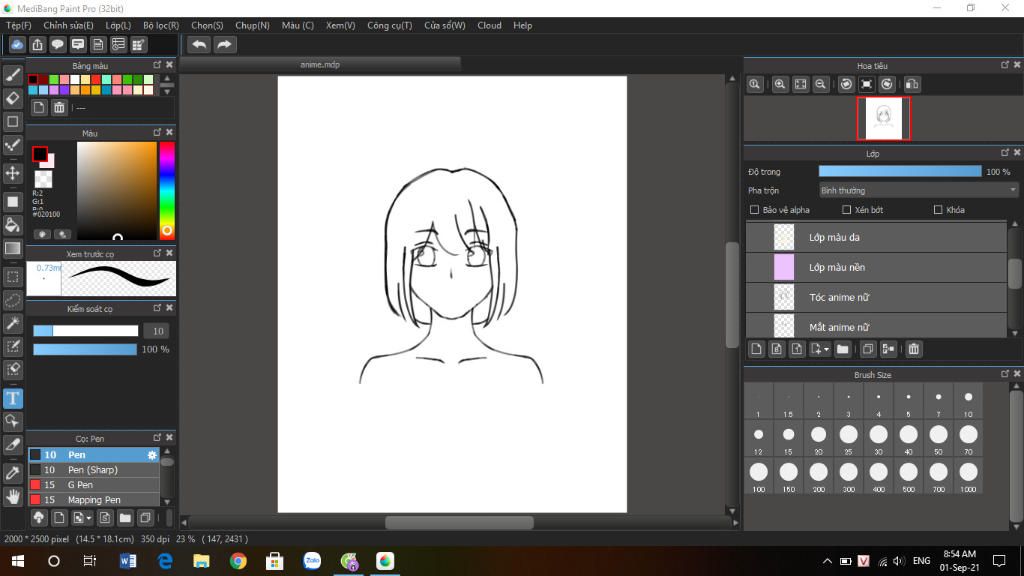Choose the Text tool

click(13, 398)
